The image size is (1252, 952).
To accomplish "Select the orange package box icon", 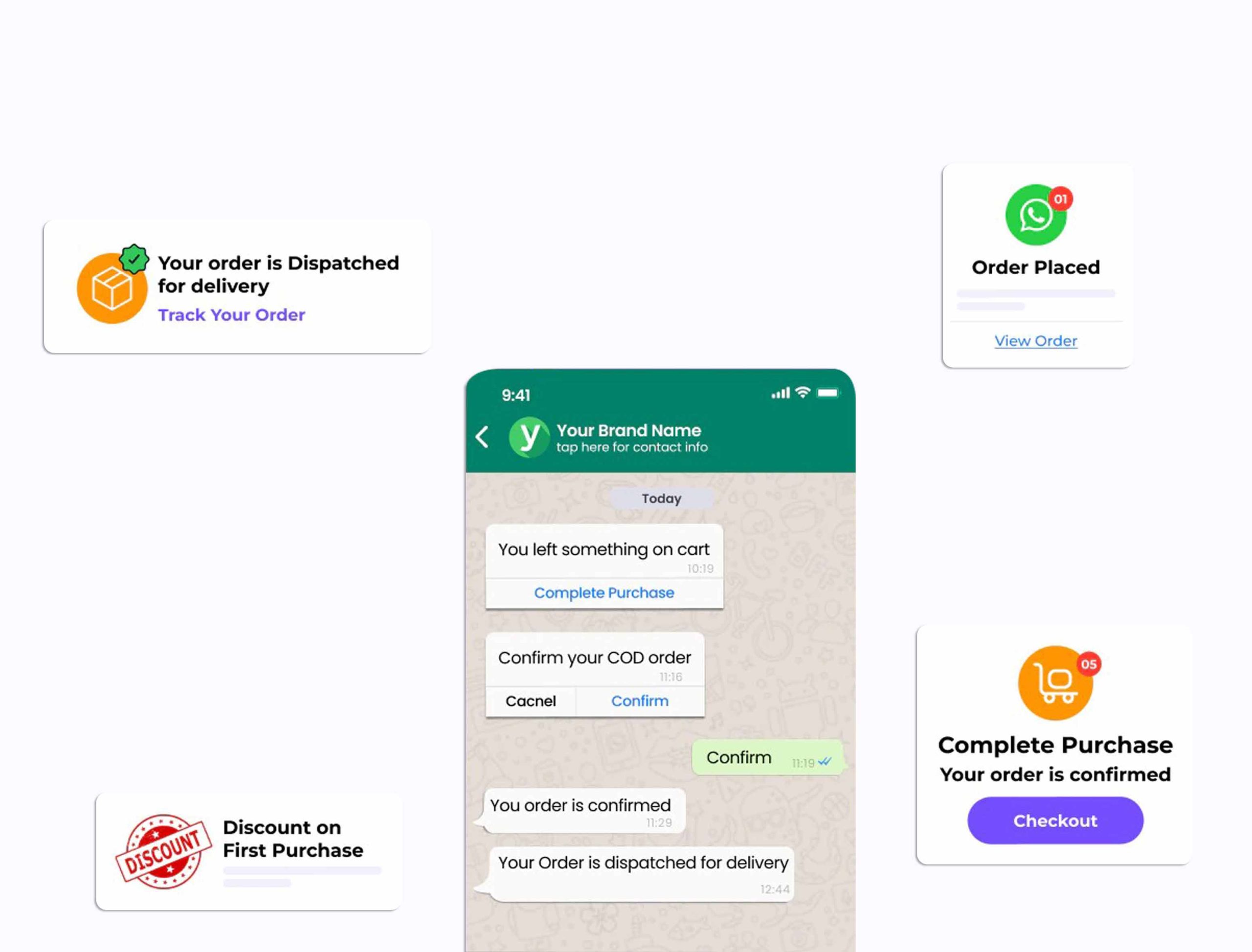I will pos(112,288).
